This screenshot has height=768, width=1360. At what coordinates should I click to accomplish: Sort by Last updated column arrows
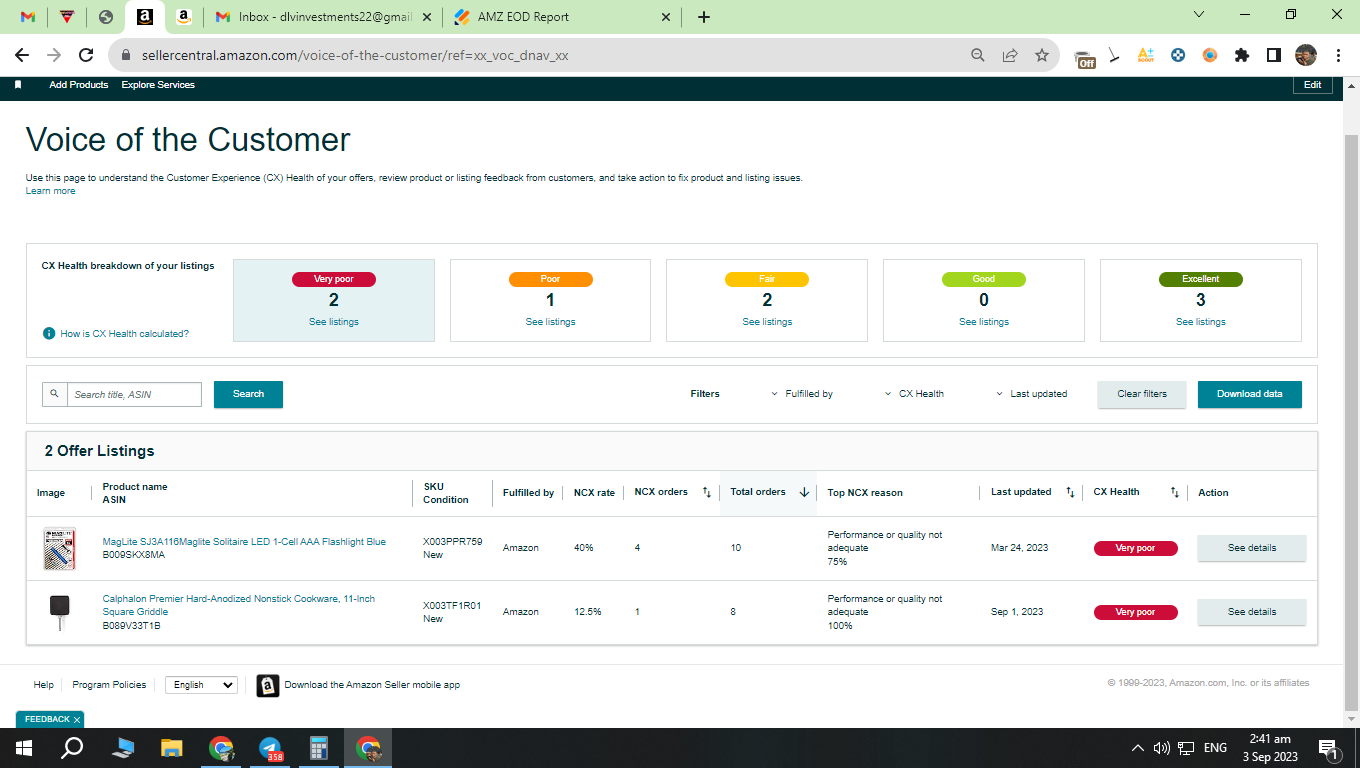pyautogui.click(x=1070, y=492)
